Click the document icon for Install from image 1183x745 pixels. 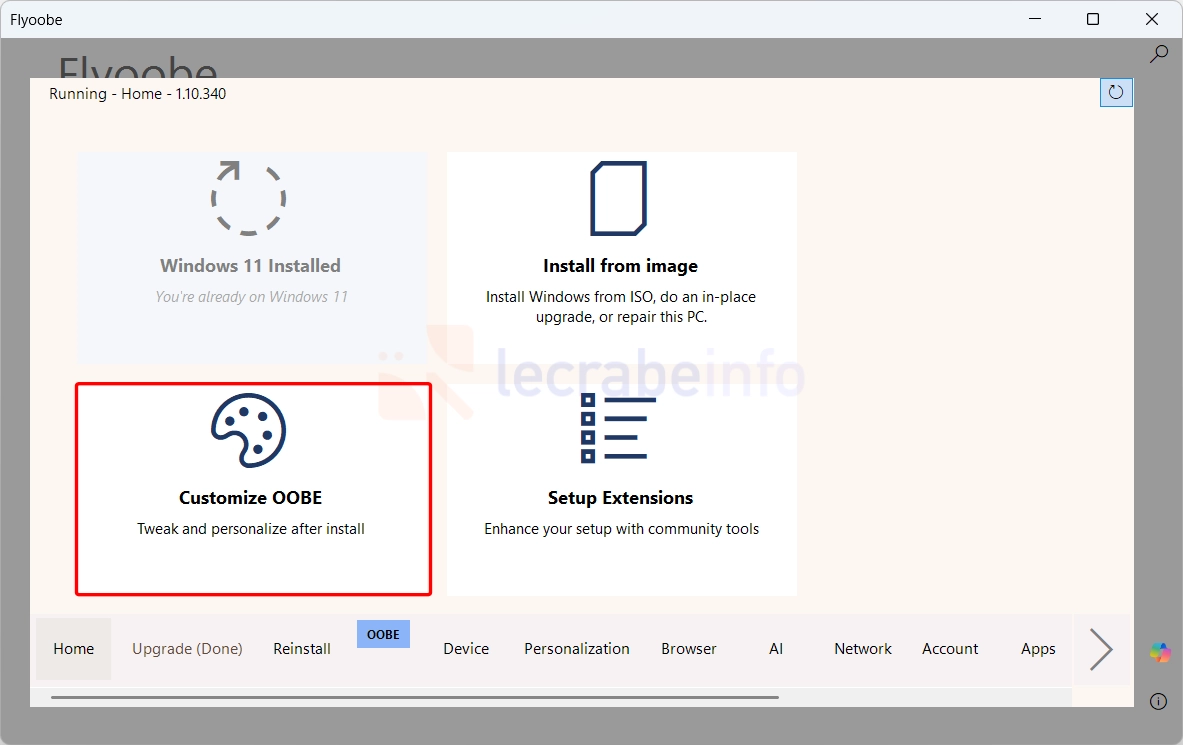click(x=619, y=198)
